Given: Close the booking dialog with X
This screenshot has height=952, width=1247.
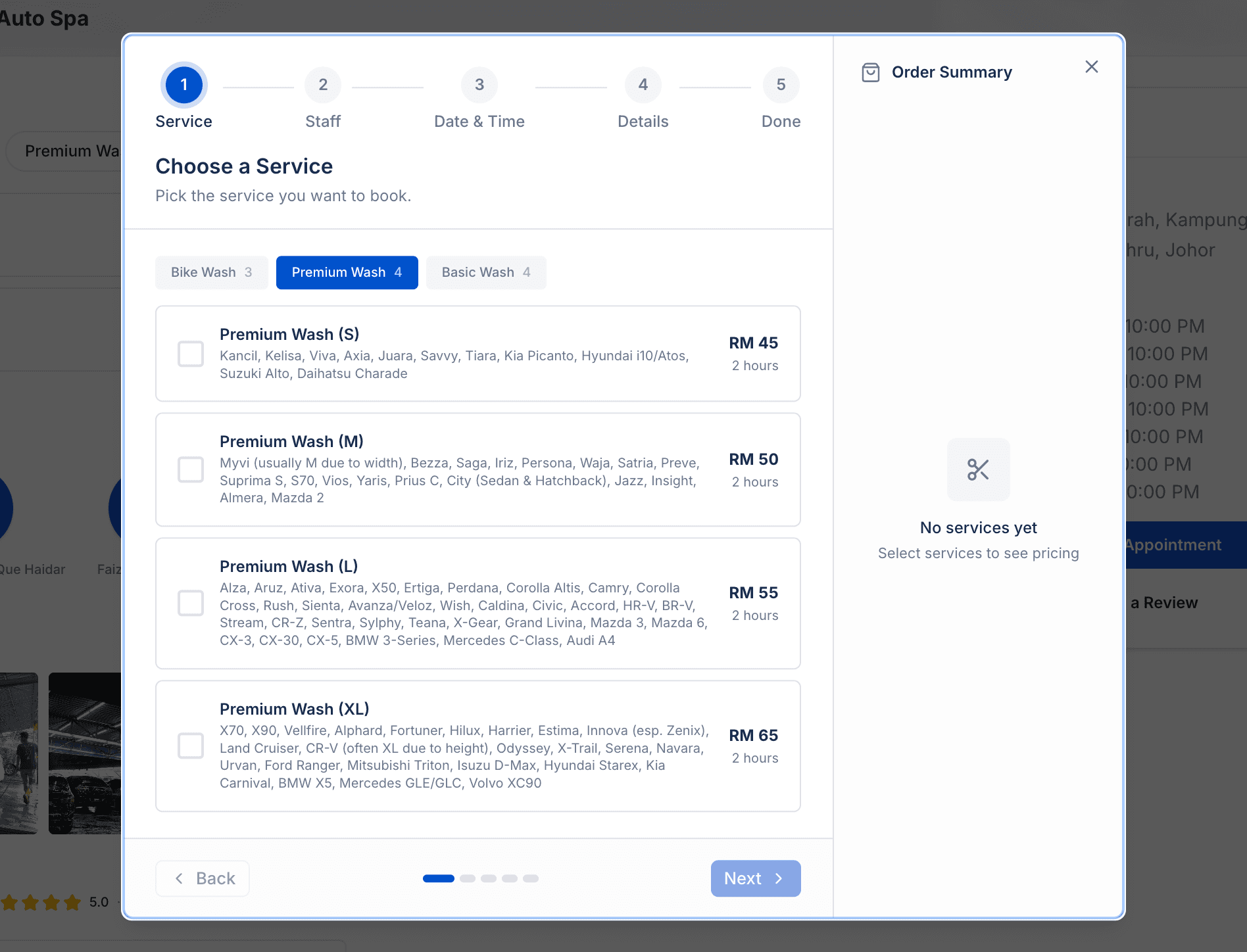Looking at the screenshot, I should (1092, 66).
